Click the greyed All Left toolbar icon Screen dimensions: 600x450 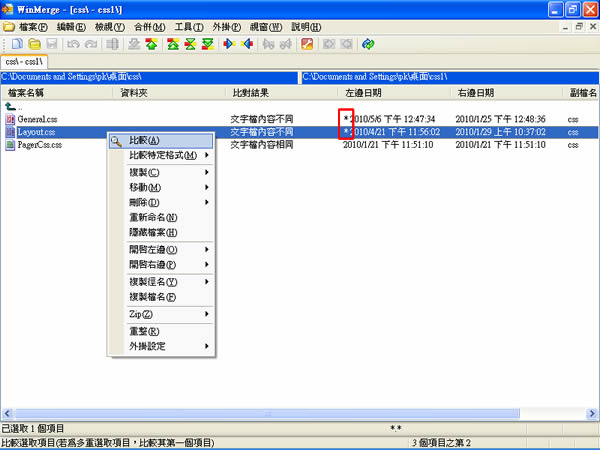point(286,44)
